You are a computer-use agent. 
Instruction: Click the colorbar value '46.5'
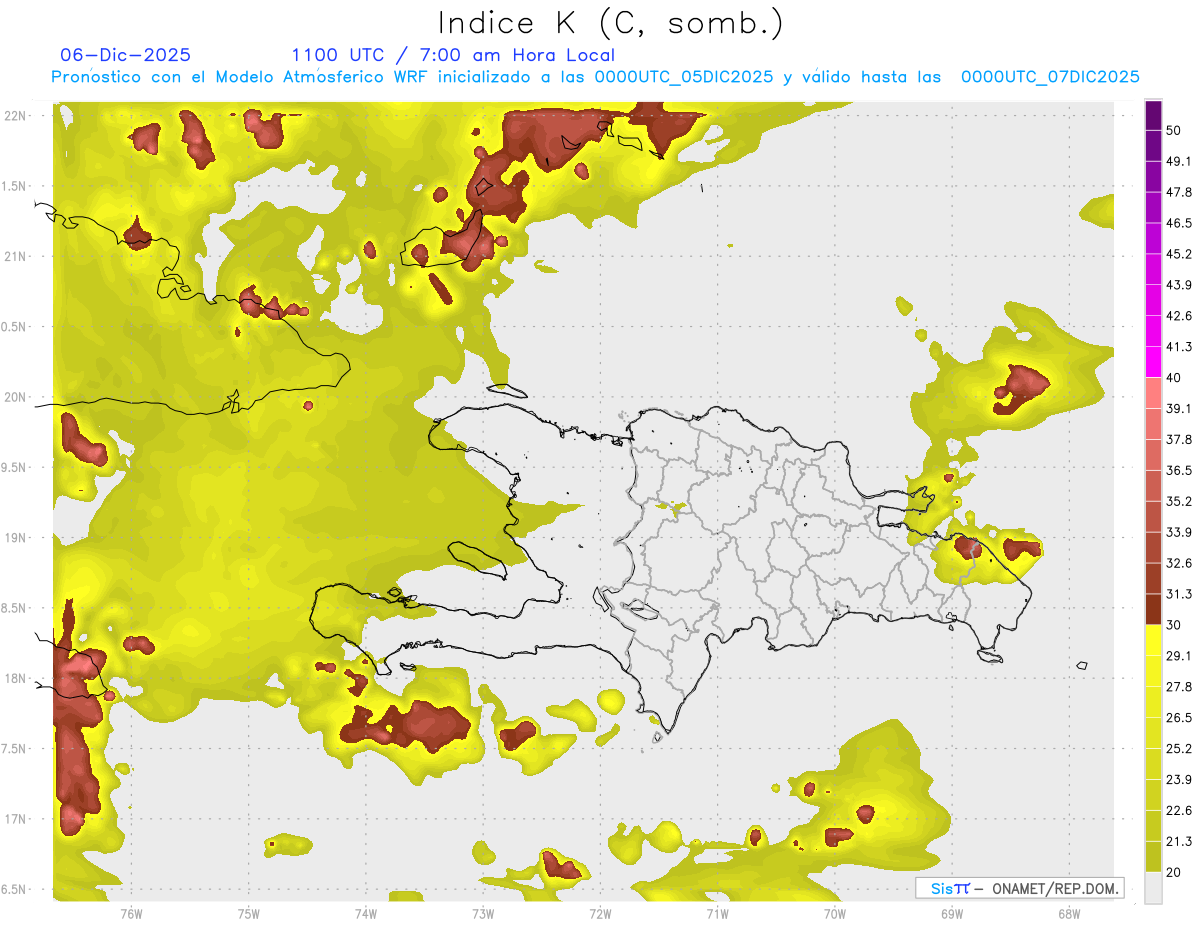pos(1179,223)
